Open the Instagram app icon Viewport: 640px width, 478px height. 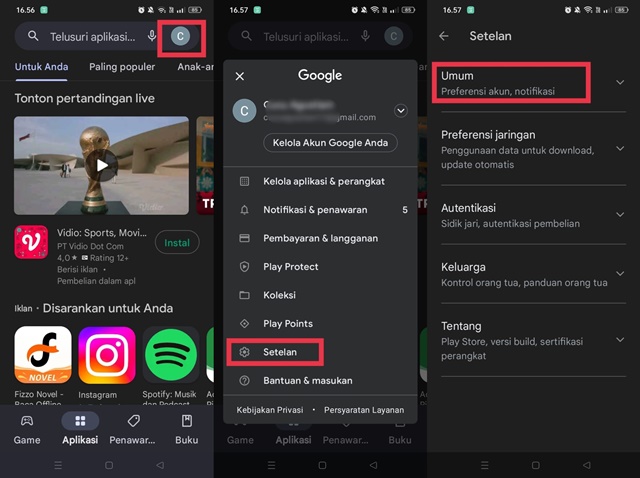coord(107,355)
